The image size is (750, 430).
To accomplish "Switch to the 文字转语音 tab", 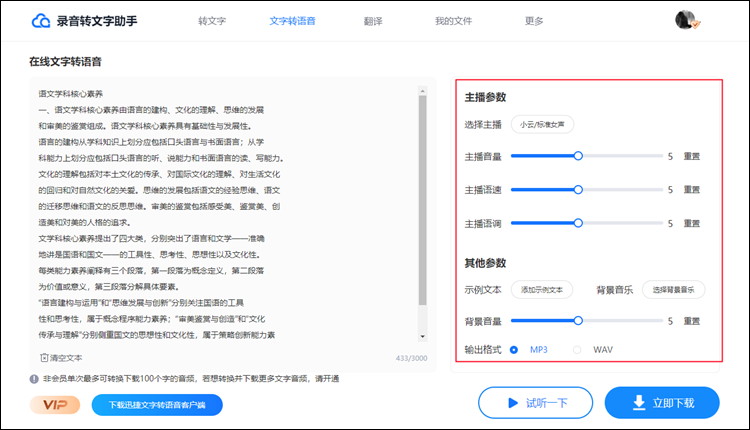I will [292, 21].
